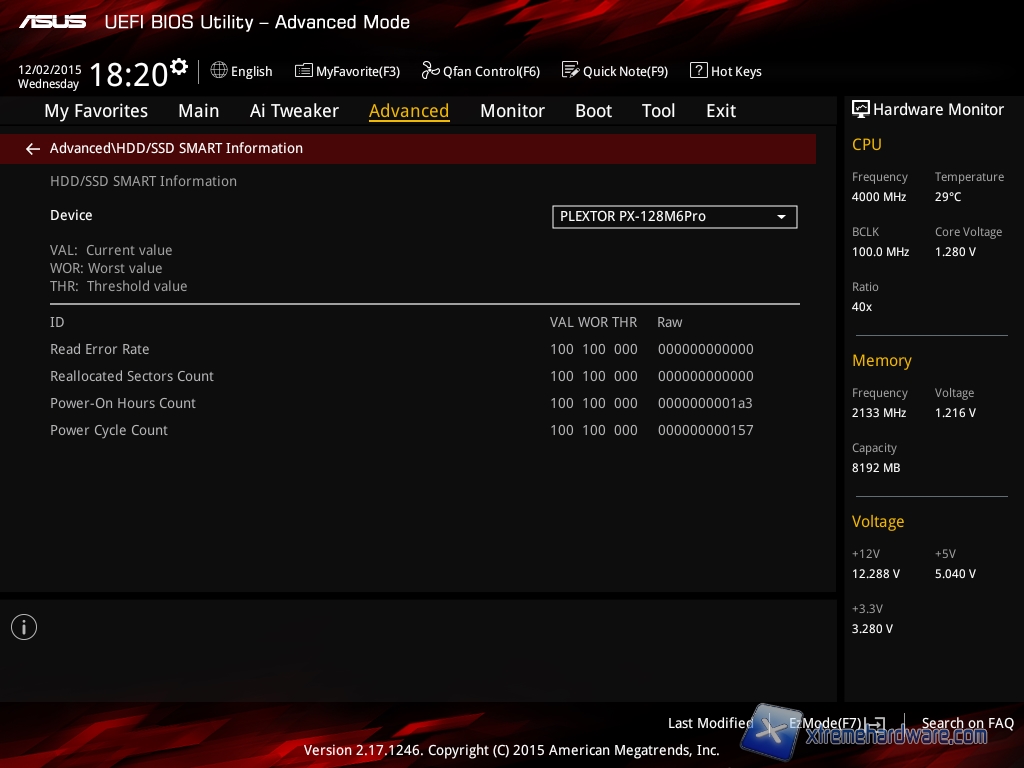Open the PLEXTOR PX-128M6Pro device dropdown
The width and height of the screenshot is (1024, 768).
point(674,217)
